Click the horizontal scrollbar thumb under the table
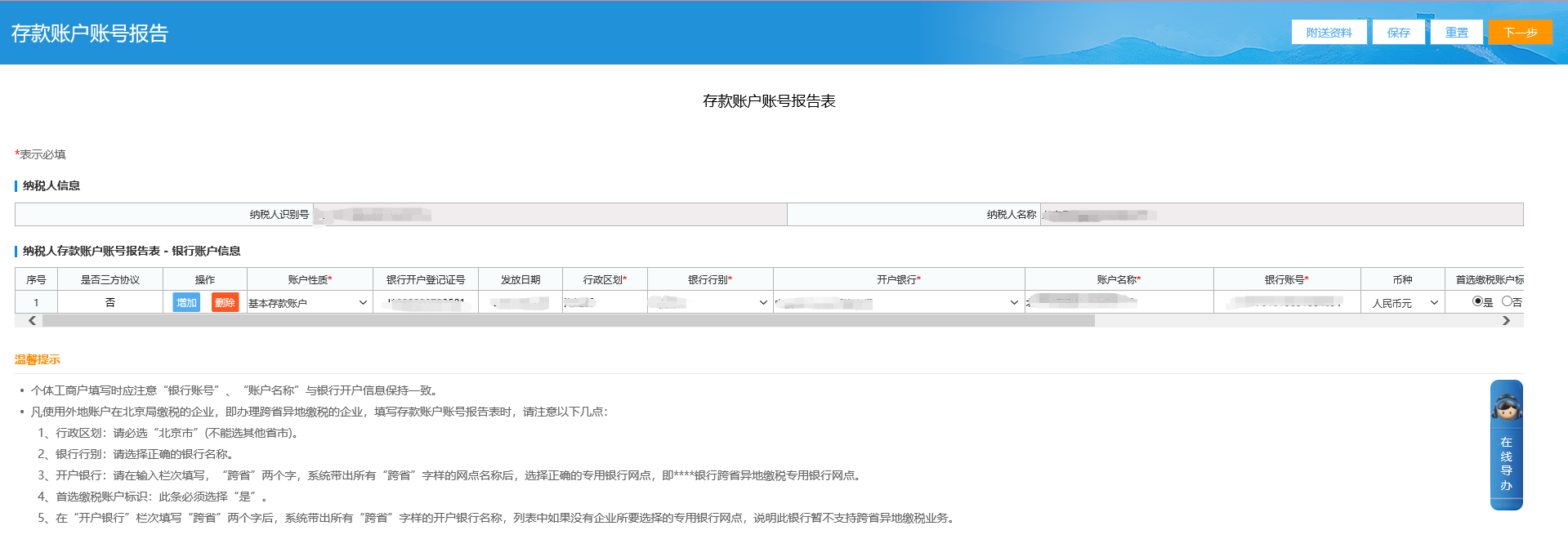This screenshot has height=548, width=1568. coord(568,321)
